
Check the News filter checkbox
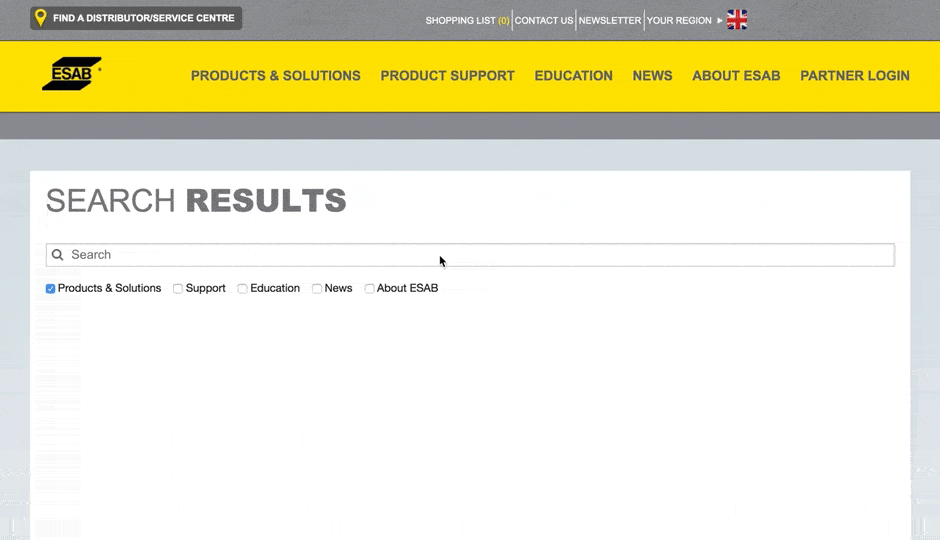317,289
